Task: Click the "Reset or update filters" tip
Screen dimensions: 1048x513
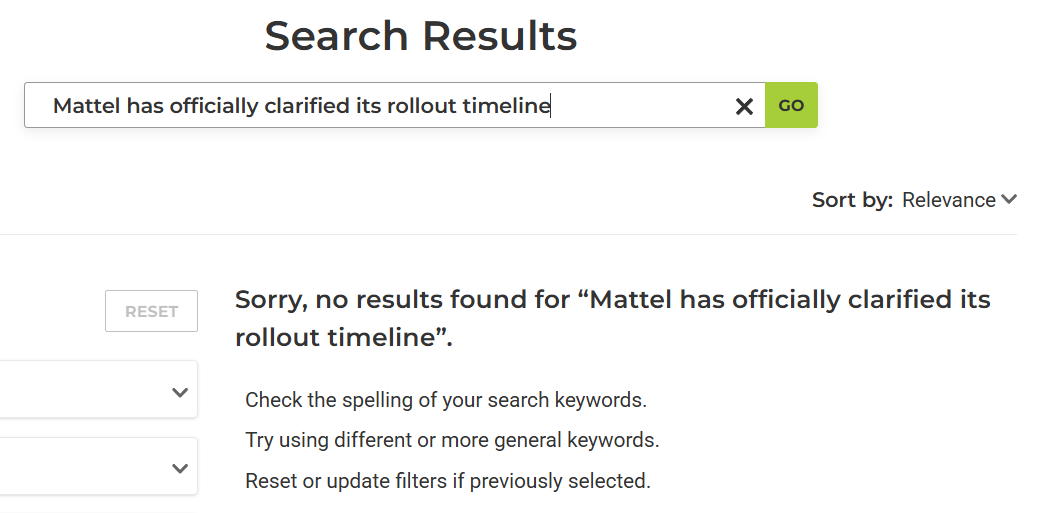Action: pyautogui.click(x=448, y=481)
